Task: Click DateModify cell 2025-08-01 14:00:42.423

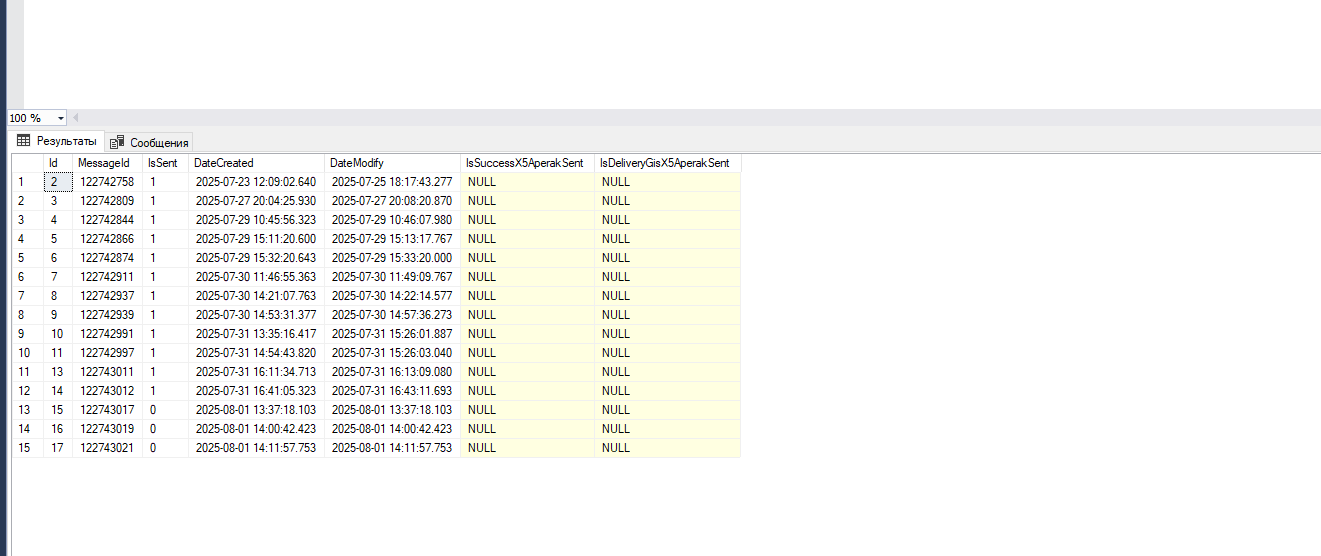Action: (x=393, y=429)
